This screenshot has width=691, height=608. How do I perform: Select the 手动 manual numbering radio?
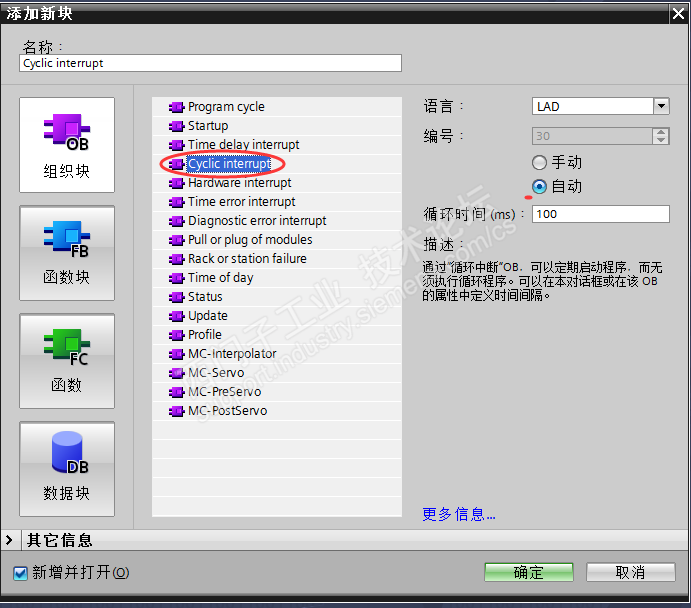tap(539, 163)
